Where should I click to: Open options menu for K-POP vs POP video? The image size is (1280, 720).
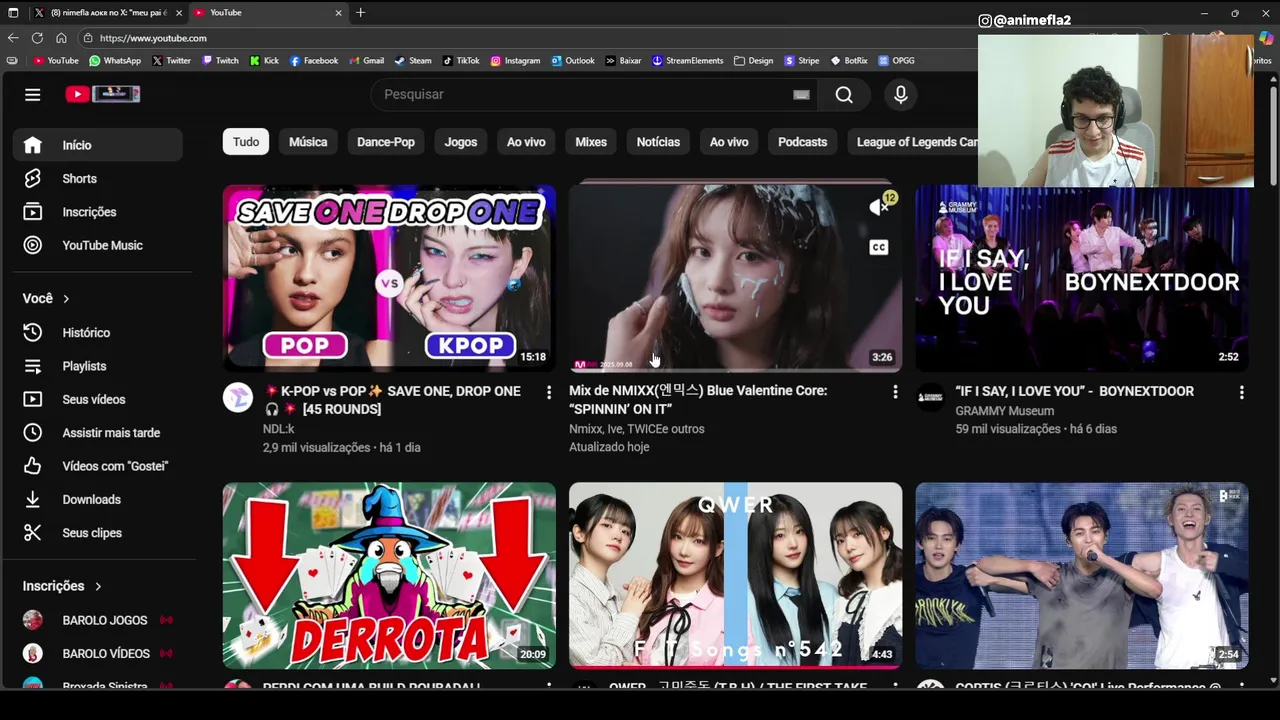(x=548, y=393)
